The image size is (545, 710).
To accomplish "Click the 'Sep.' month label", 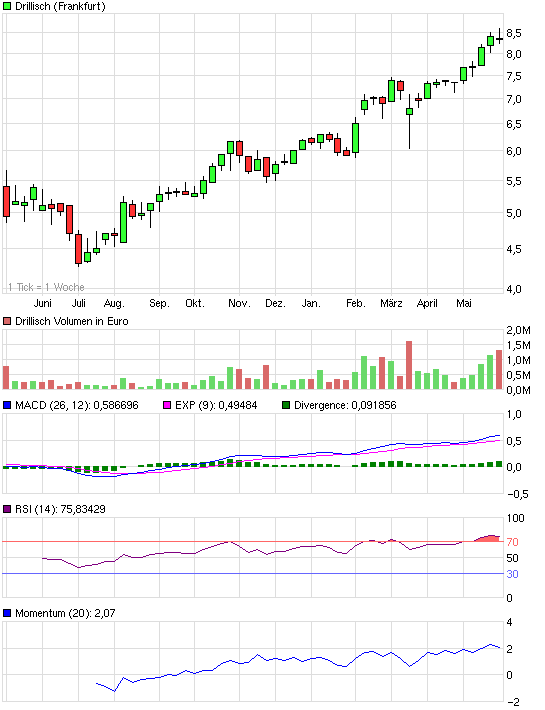I will coord(159,303).
